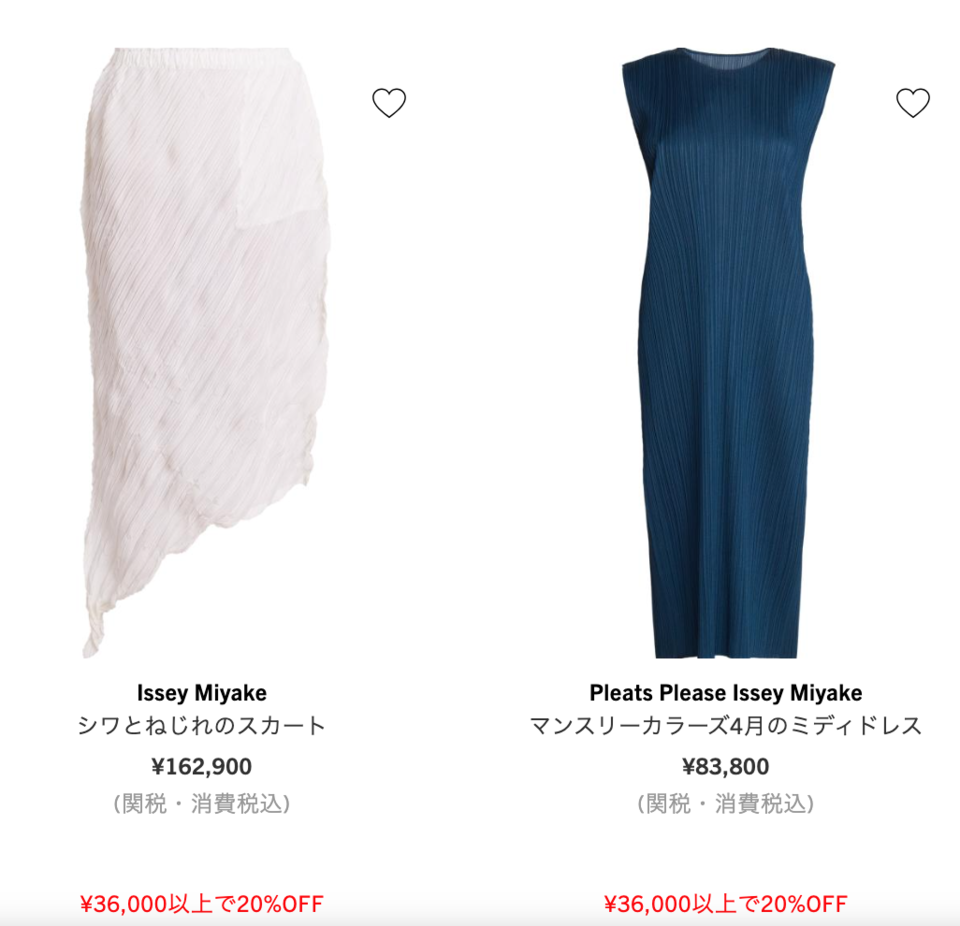Open the 20%OFF promo under the skirt
This screenshot has height=926, width=960.
point(201,903)
